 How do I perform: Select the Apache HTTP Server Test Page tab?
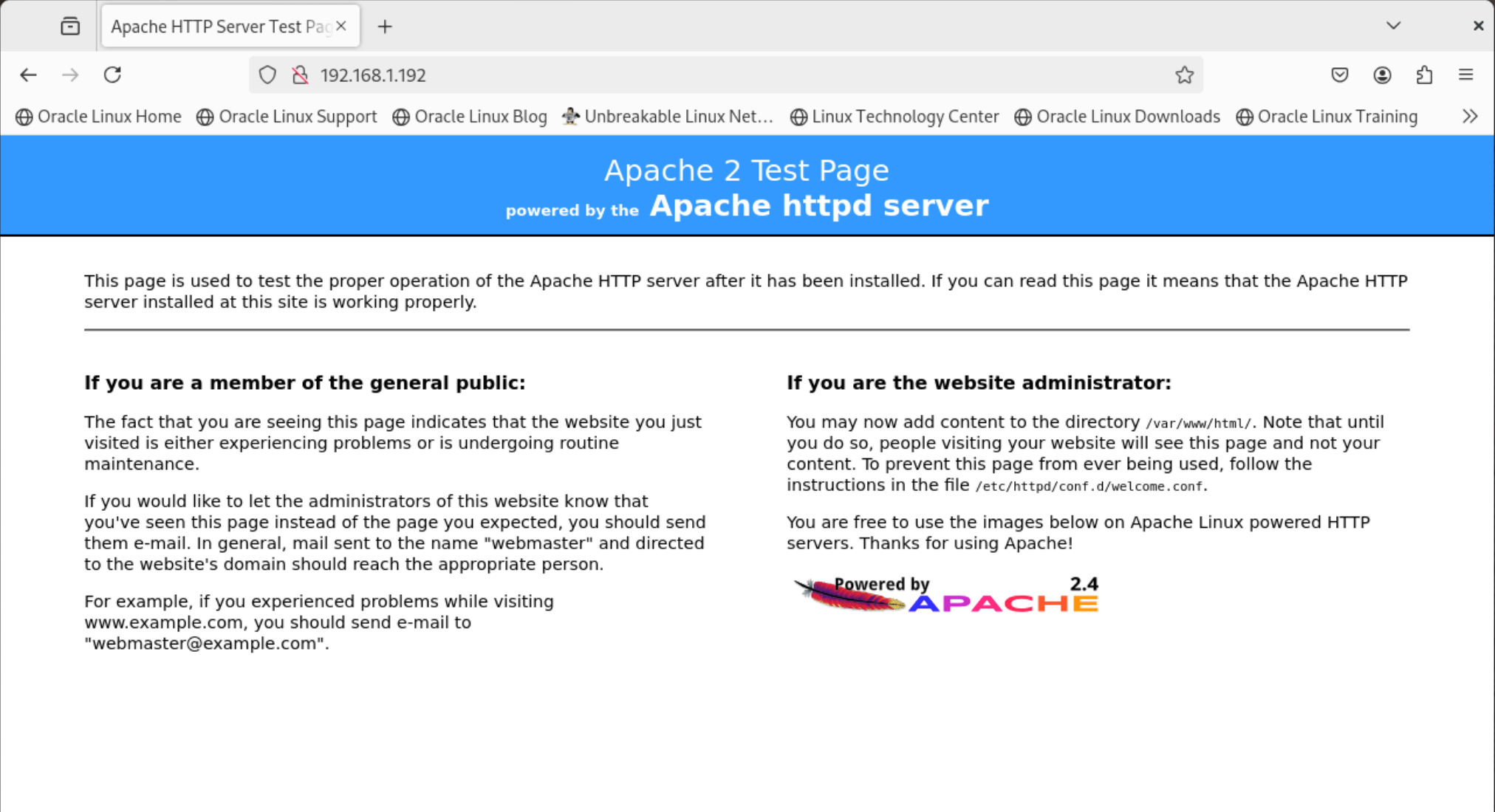click(220, 27)
